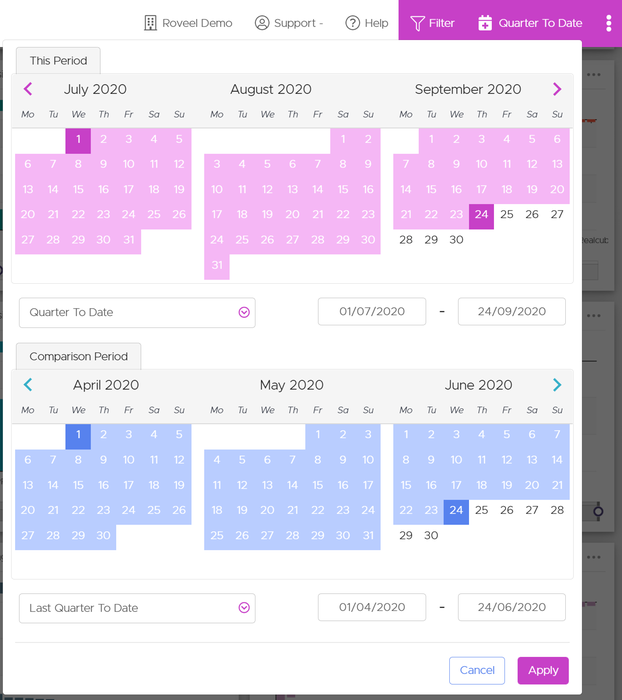Click the Apply button

click(x=543, y=670)
